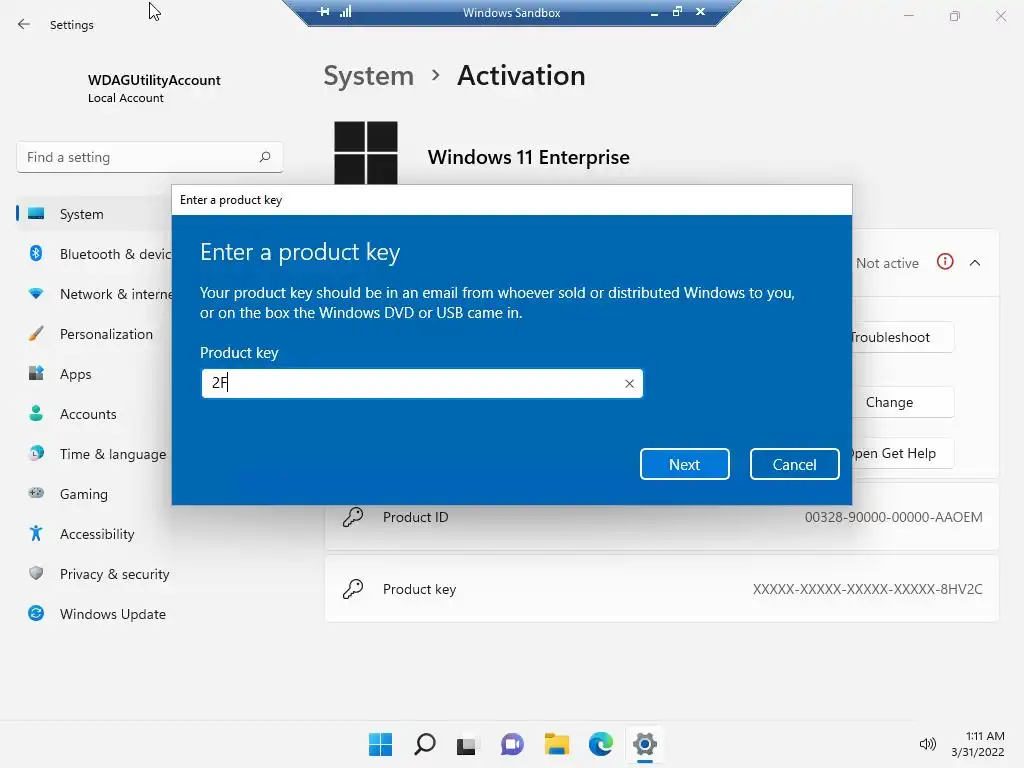Open the Windows Start menu
The width and height of the screenshot is (1024, 768).
pos(381,744)
